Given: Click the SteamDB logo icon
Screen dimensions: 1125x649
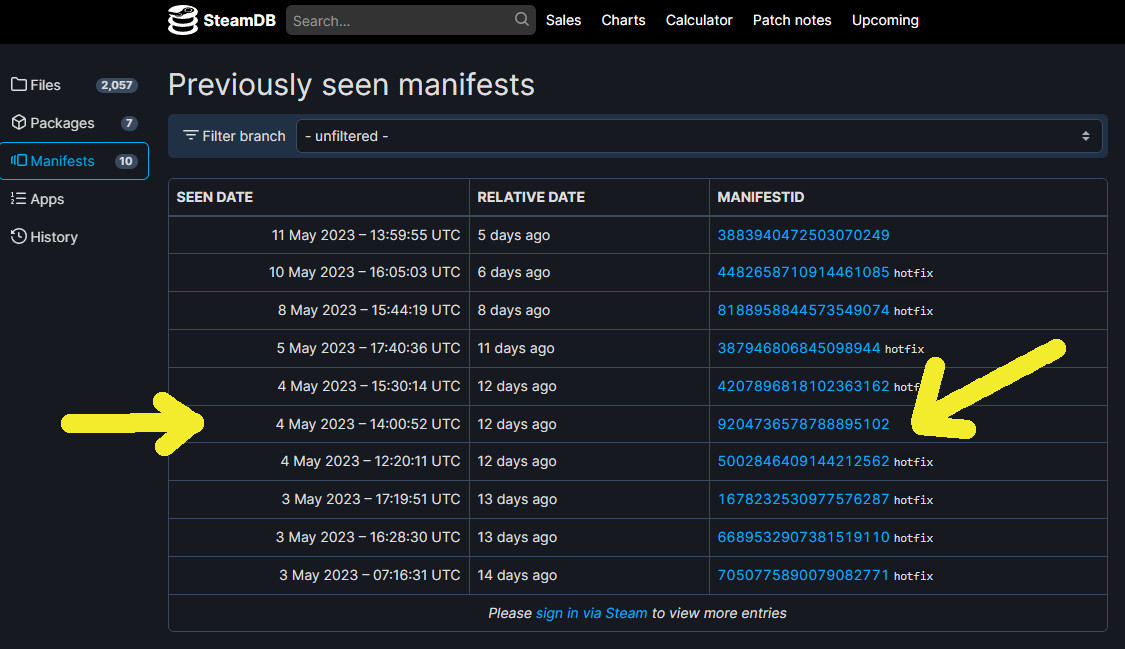Looking at the screenshot, I should point(182,20).
